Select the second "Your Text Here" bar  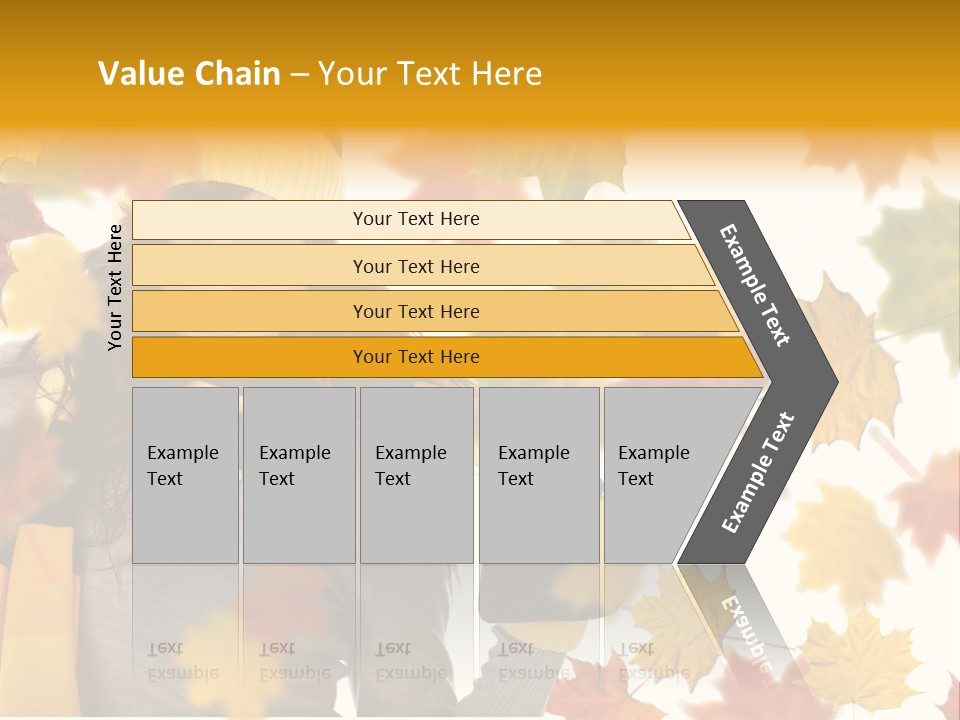pyautogui.click(x=415, y=266)
